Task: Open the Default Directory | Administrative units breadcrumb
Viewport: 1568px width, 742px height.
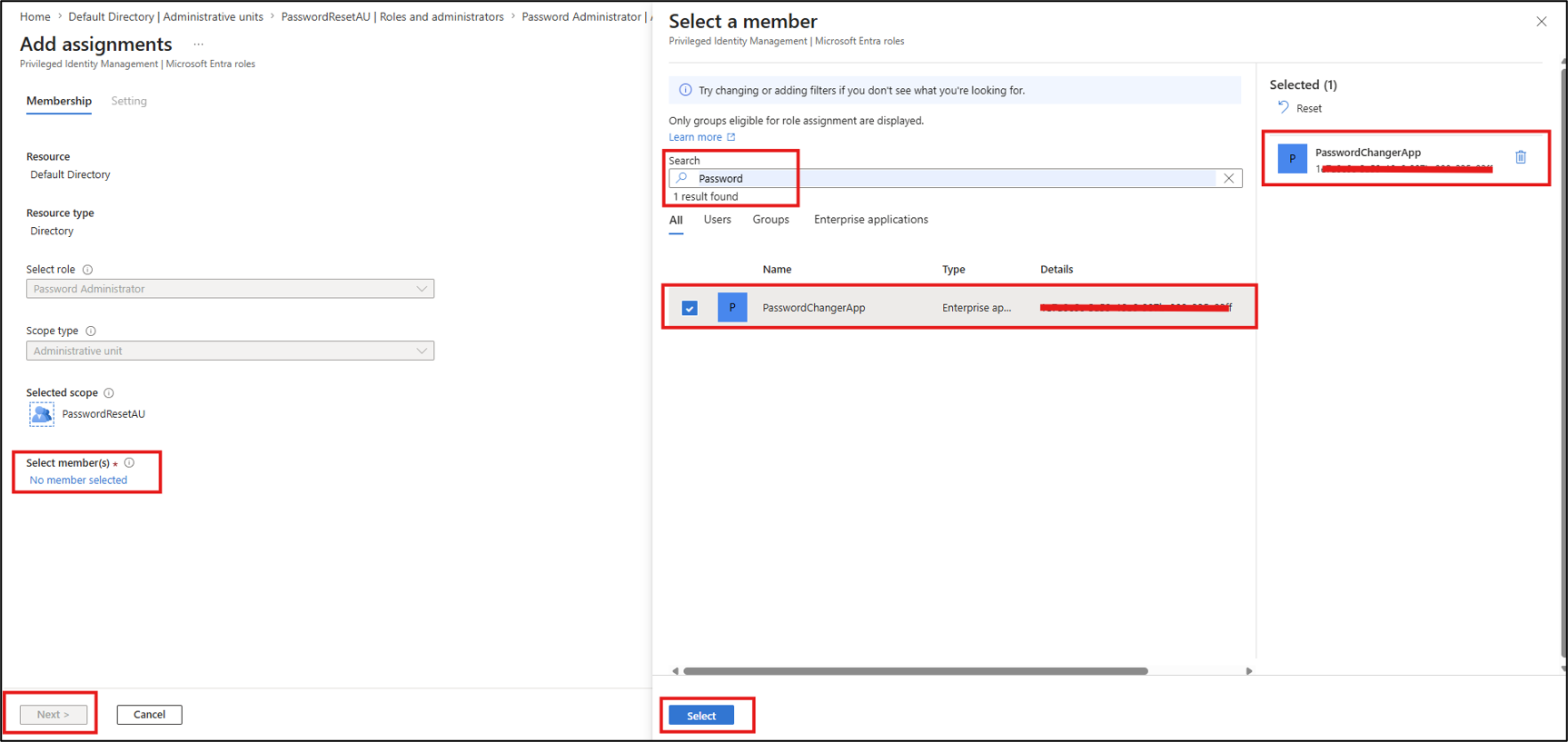Action: [166, 16]
